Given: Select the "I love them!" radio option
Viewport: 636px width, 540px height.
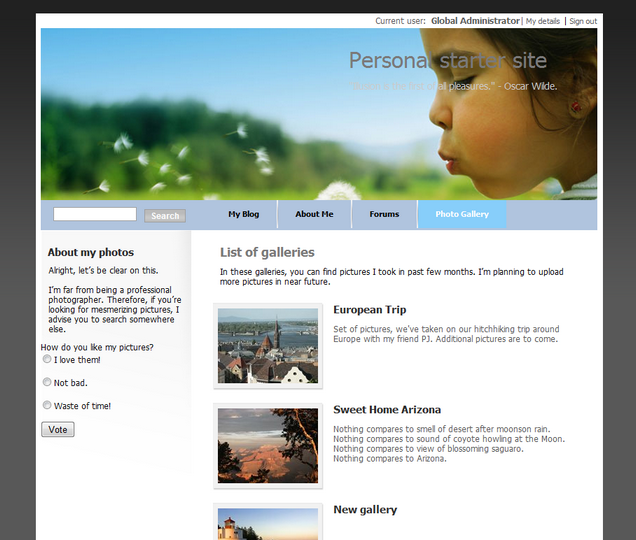Looking at the screenshot, I should click(x=47, y=359).
